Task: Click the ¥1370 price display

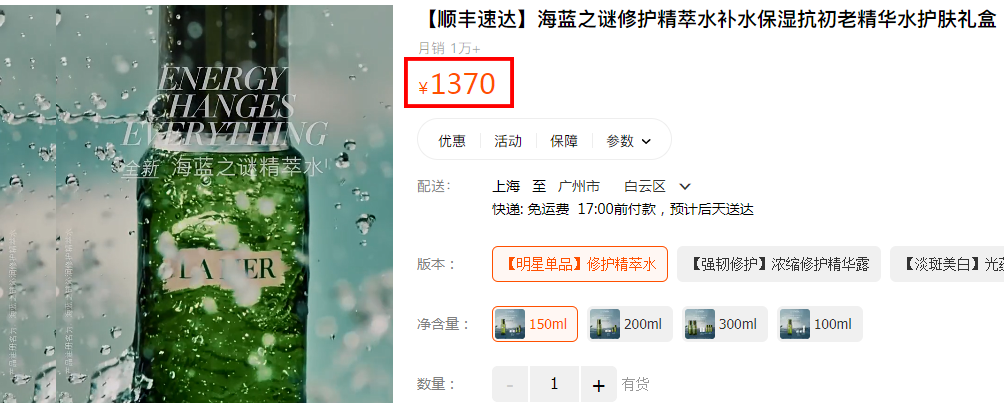Action: tap(457, 84)
